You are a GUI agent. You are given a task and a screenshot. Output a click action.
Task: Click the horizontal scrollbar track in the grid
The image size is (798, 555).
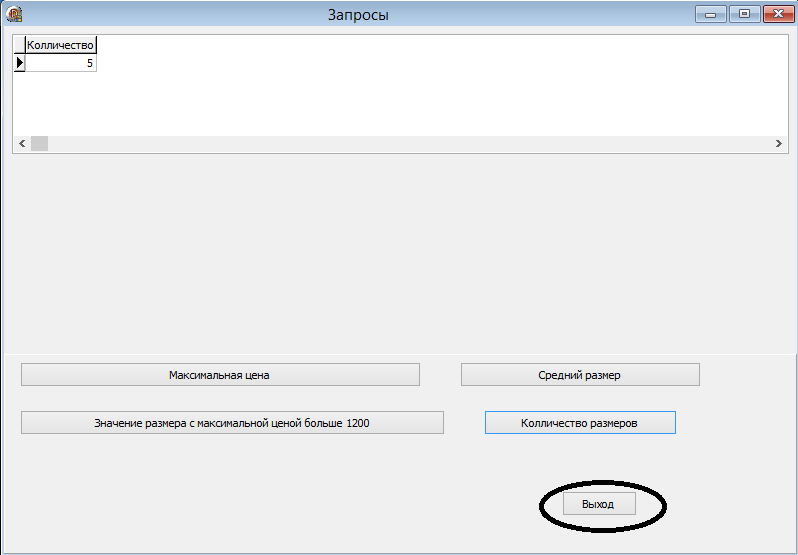coord(409,143)
